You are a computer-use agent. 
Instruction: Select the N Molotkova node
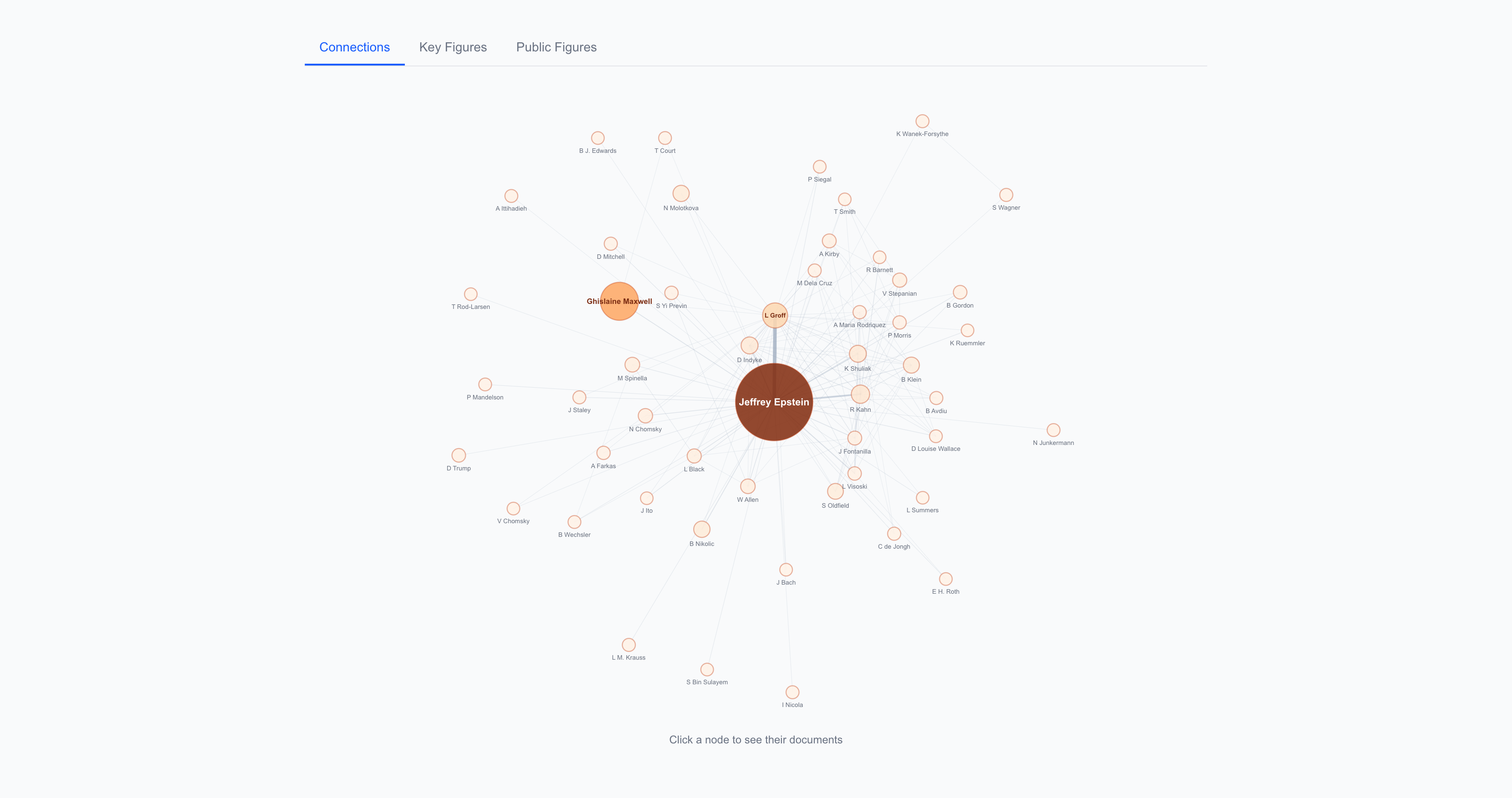[x=681, y=193]
